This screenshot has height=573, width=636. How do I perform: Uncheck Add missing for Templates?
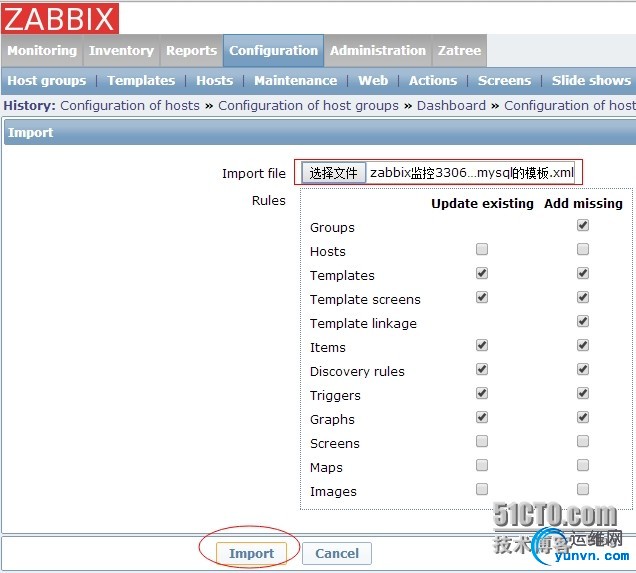(583, 273)
